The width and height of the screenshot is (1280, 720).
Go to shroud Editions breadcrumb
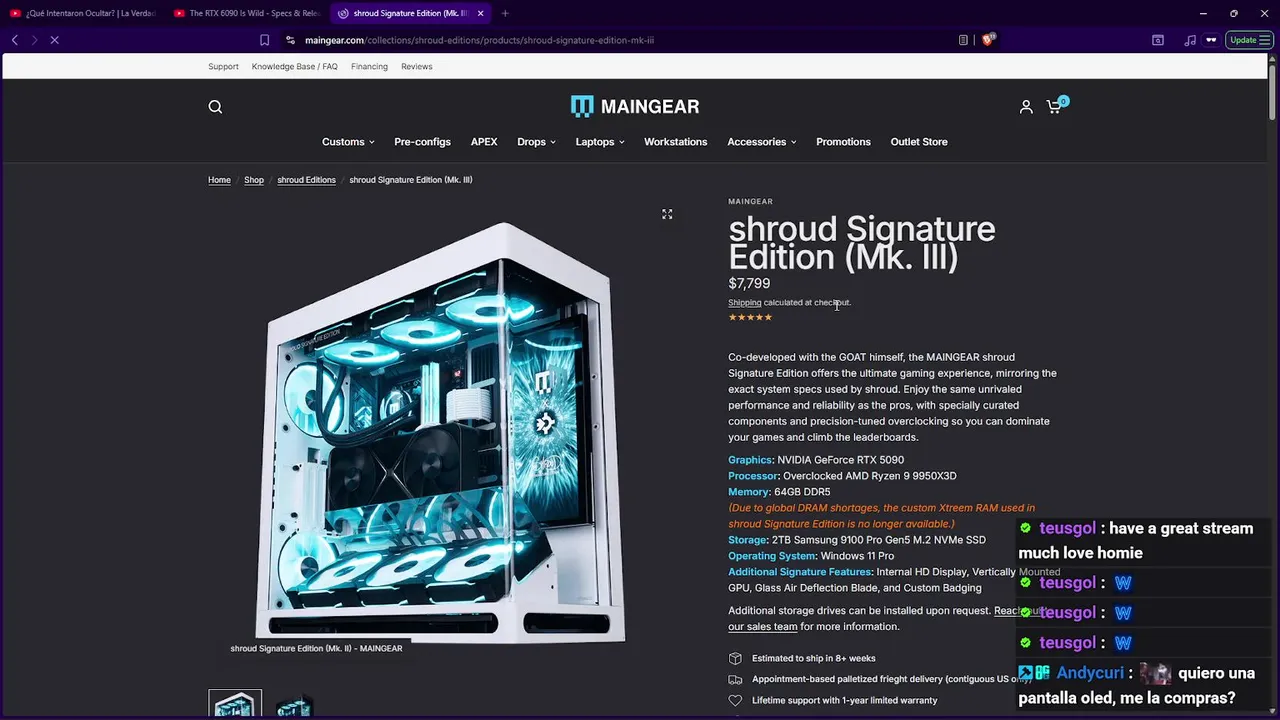point(306,180)
